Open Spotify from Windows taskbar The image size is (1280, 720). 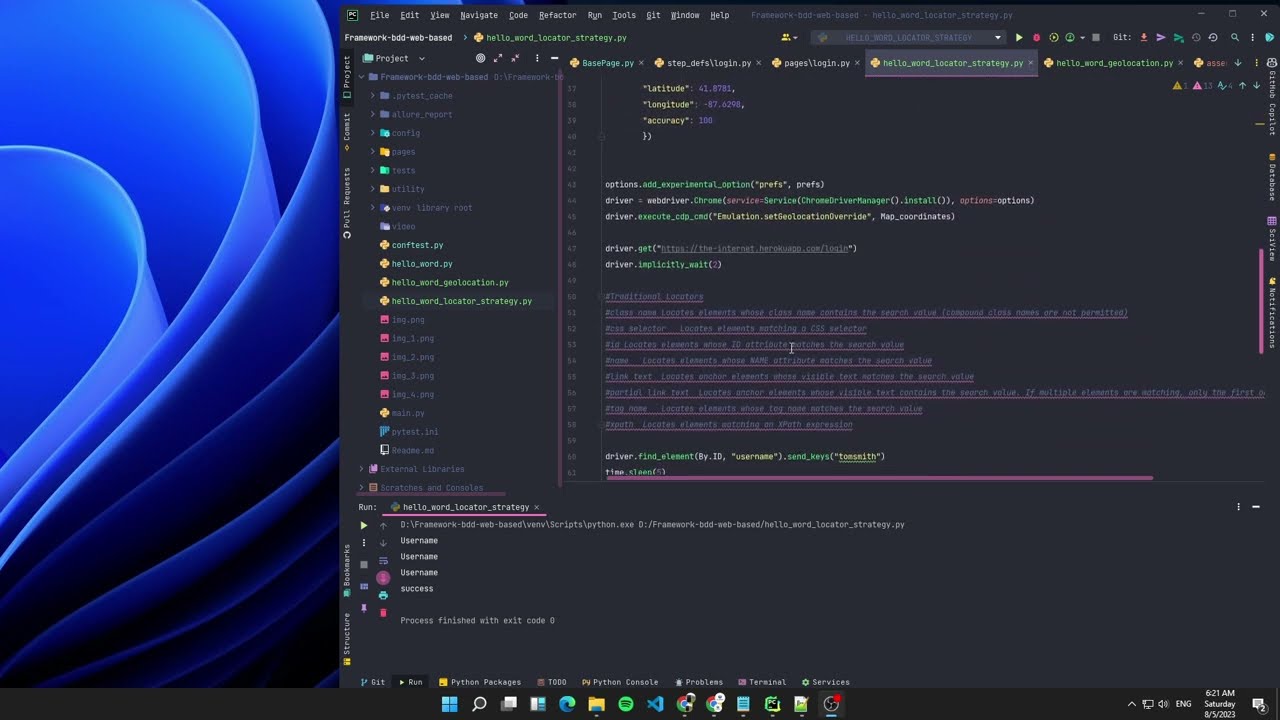point(626,704)
